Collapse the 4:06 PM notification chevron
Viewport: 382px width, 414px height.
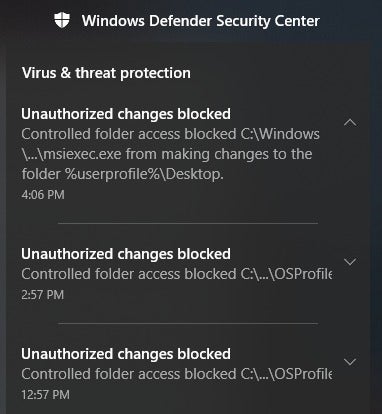click(350, 123)
